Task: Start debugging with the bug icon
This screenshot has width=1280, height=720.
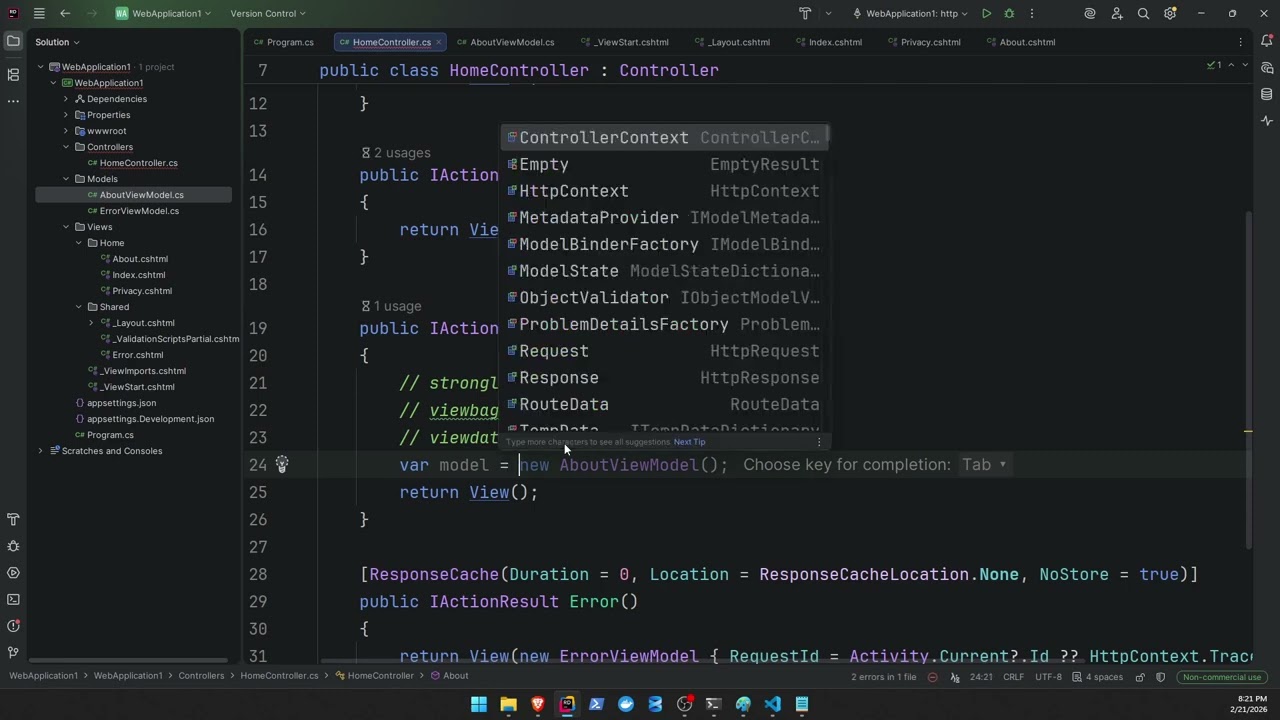Action: point(1009,13)
